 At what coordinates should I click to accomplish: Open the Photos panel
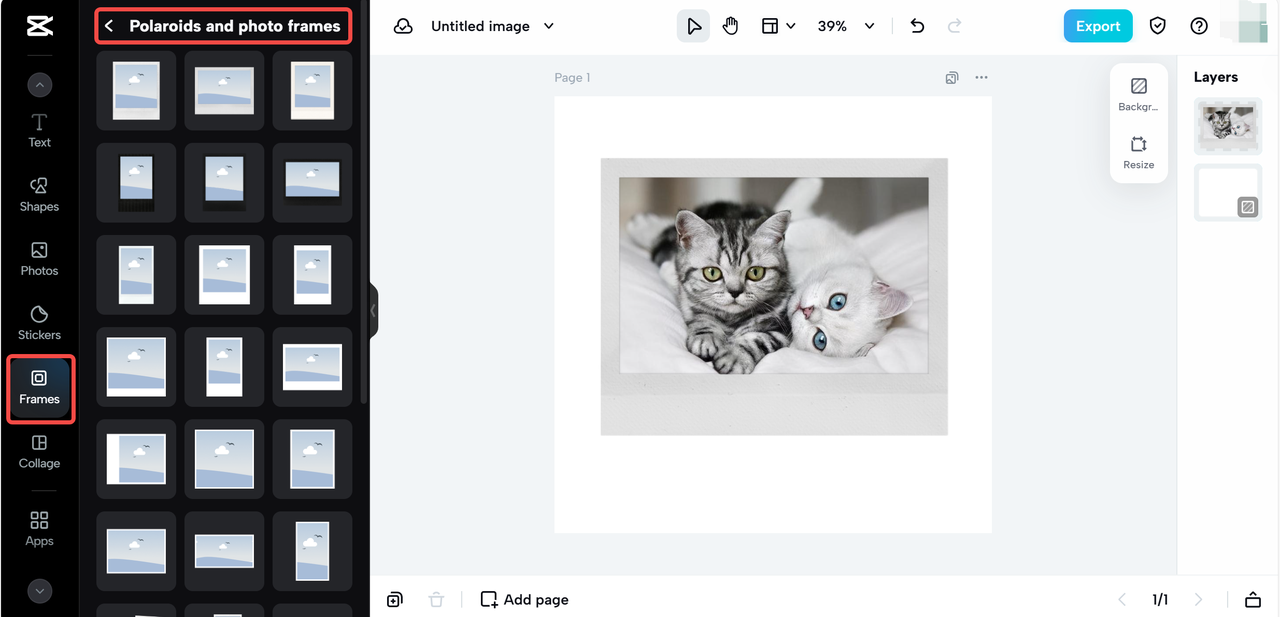(x=39, y=259)
